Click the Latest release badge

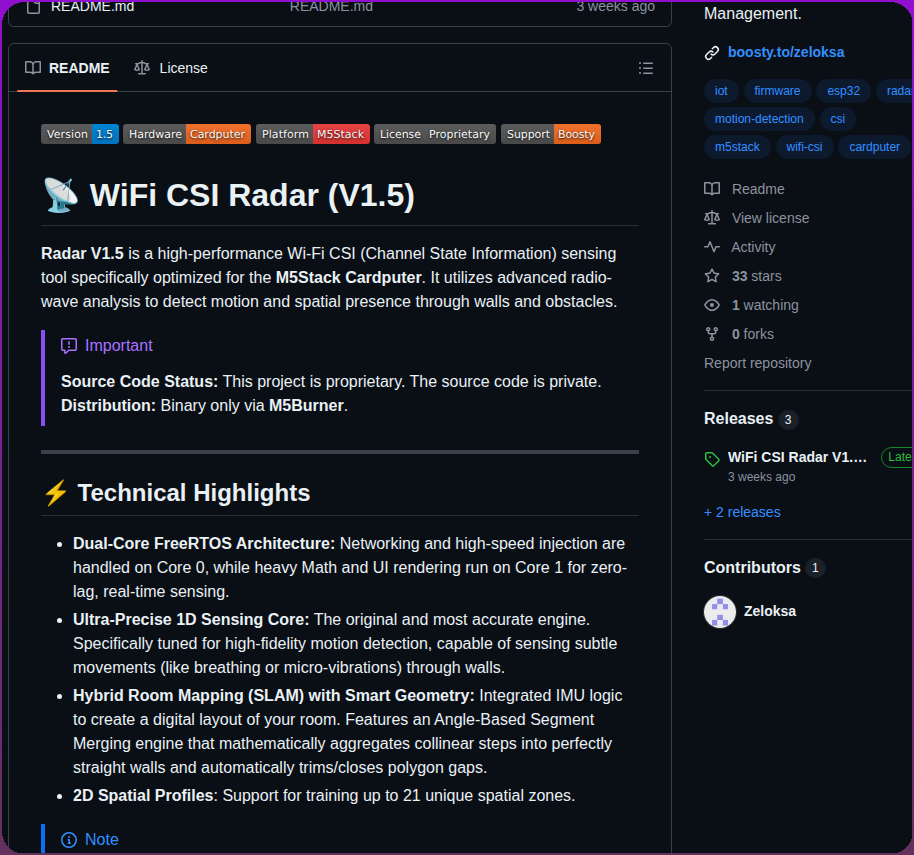point(898,457)
